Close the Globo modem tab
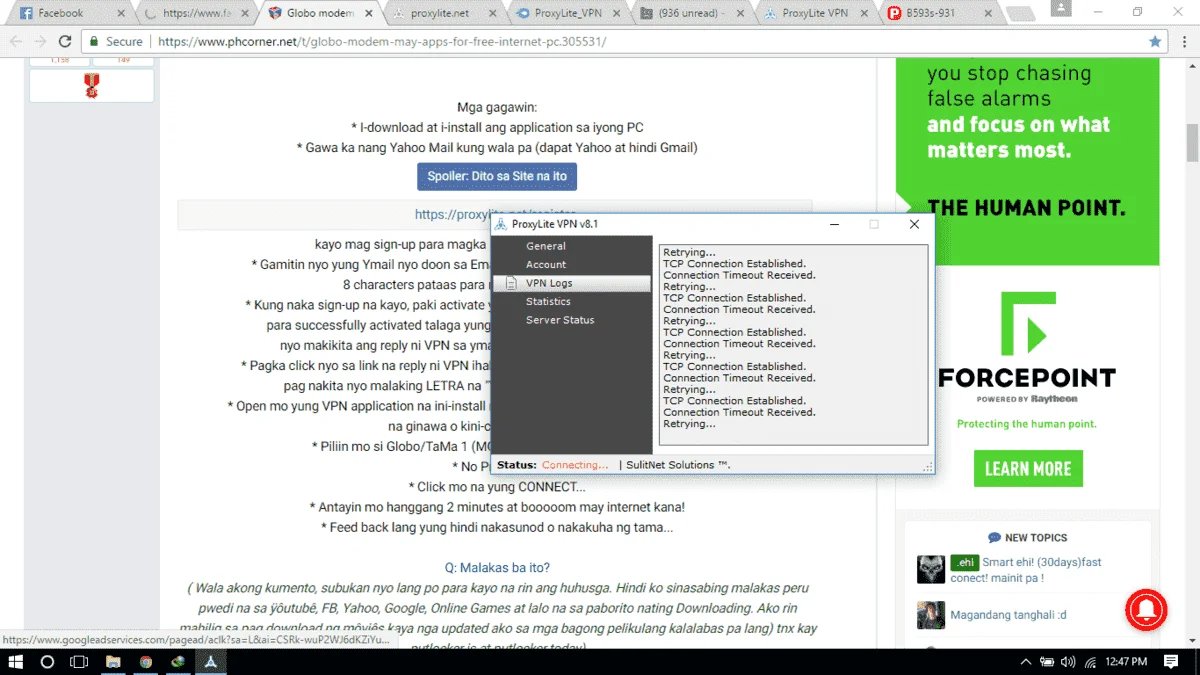This screenshot has height=675, width=1200. click(371, 13)
